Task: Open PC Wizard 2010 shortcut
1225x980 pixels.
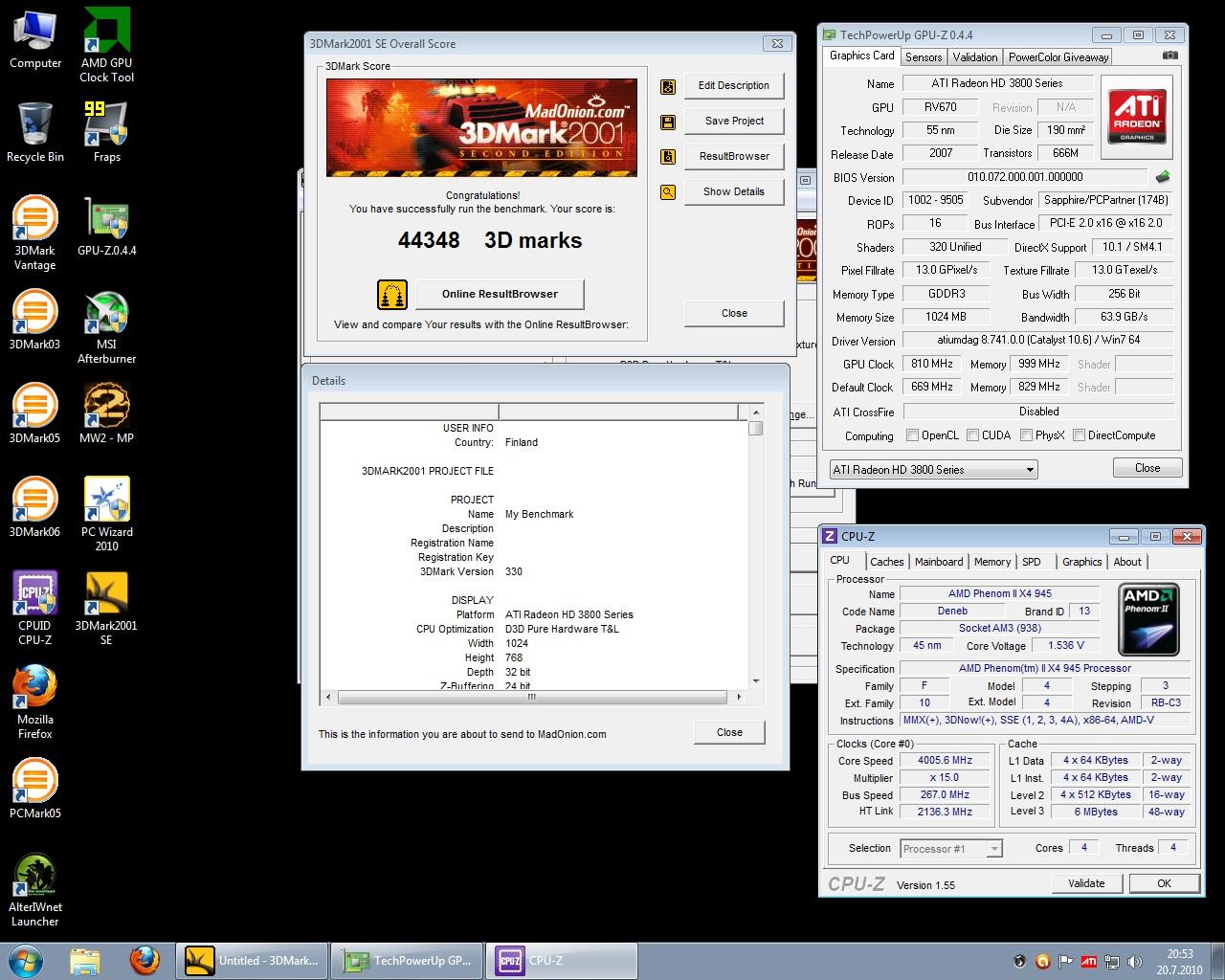Action: pyautogui.click(x=106, y=515)
